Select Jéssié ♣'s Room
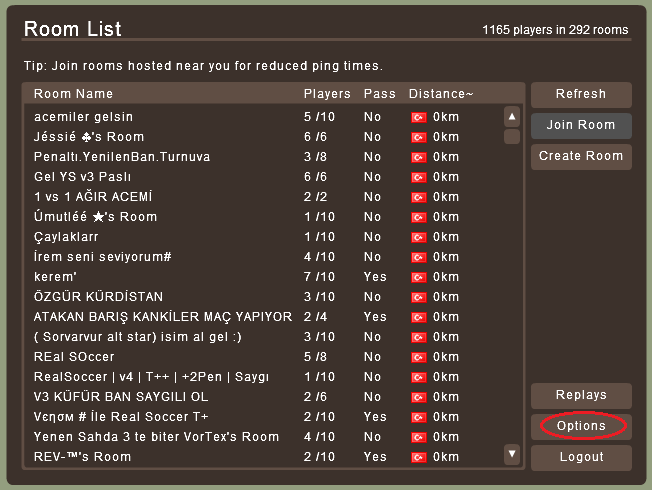The height and width of the screenshot is (490, 652). 264,137
